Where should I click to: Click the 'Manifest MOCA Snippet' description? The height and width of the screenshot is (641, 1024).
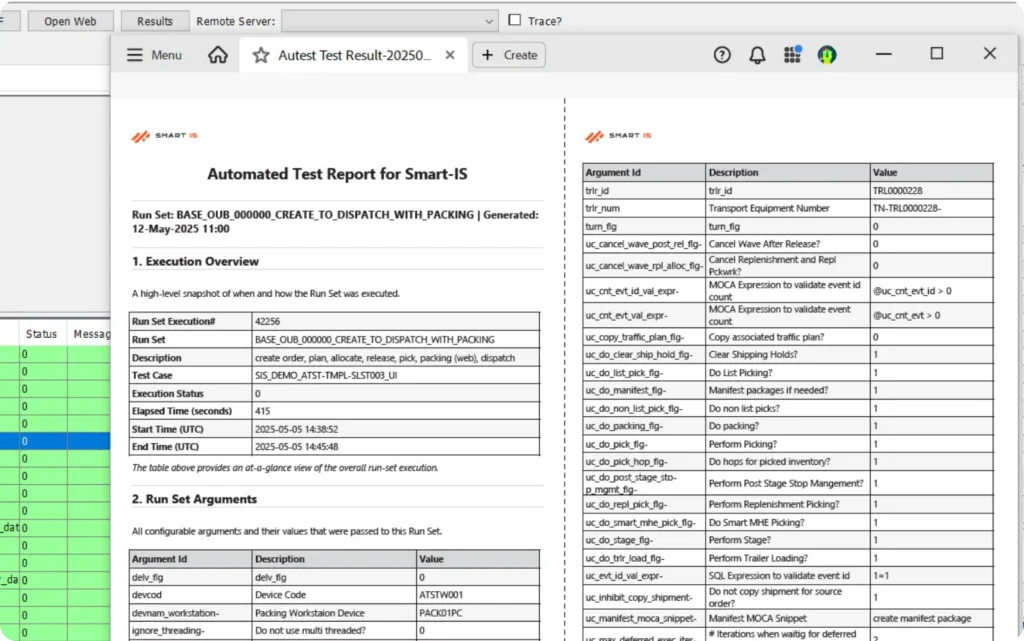tap(758, 618)
